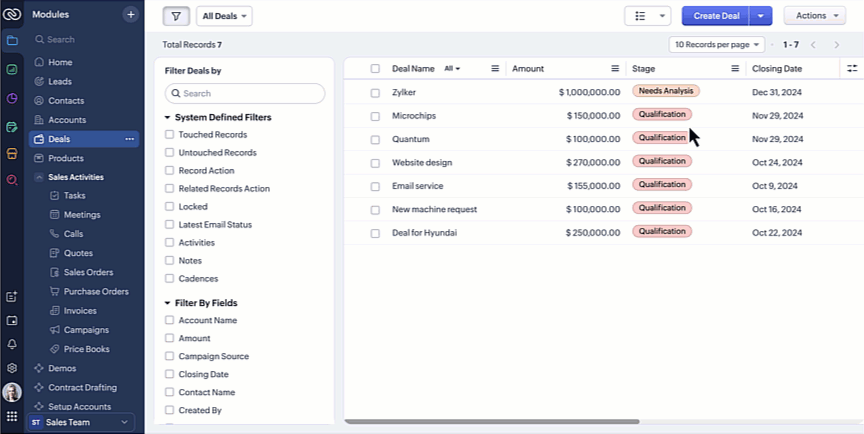Open the Amount column menu icon
The width and height of the screenshot is (864, 434).
point(615,69)
